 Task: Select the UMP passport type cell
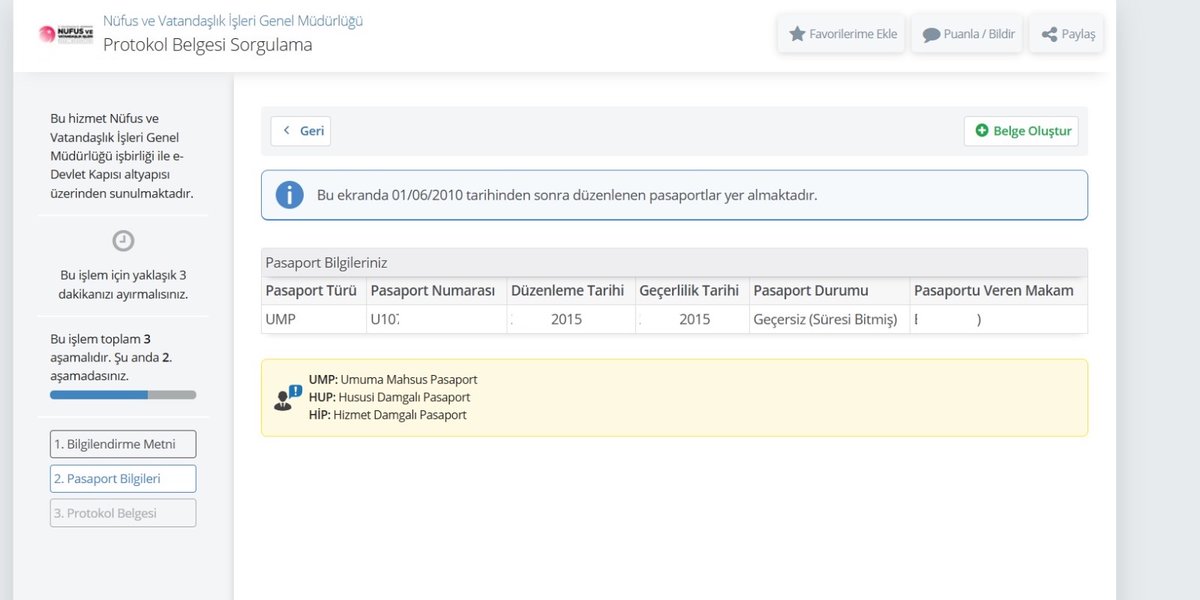pyautogui.click(x=313, y=320)
